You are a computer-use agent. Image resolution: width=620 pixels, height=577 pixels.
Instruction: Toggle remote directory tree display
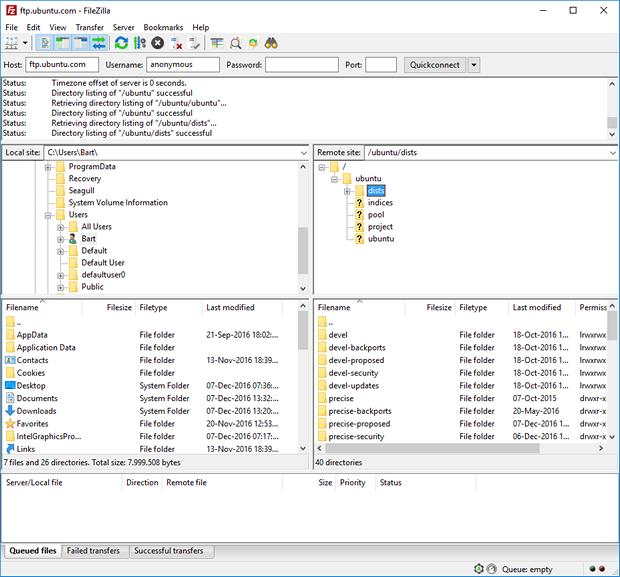(81, 43)
